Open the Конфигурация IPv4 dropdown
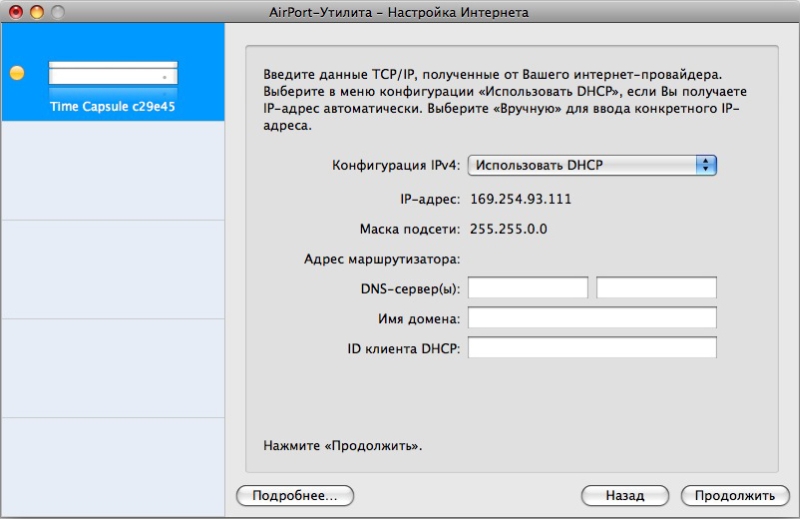Viewport: 800px width, 519px height. [x=594, y=165]
